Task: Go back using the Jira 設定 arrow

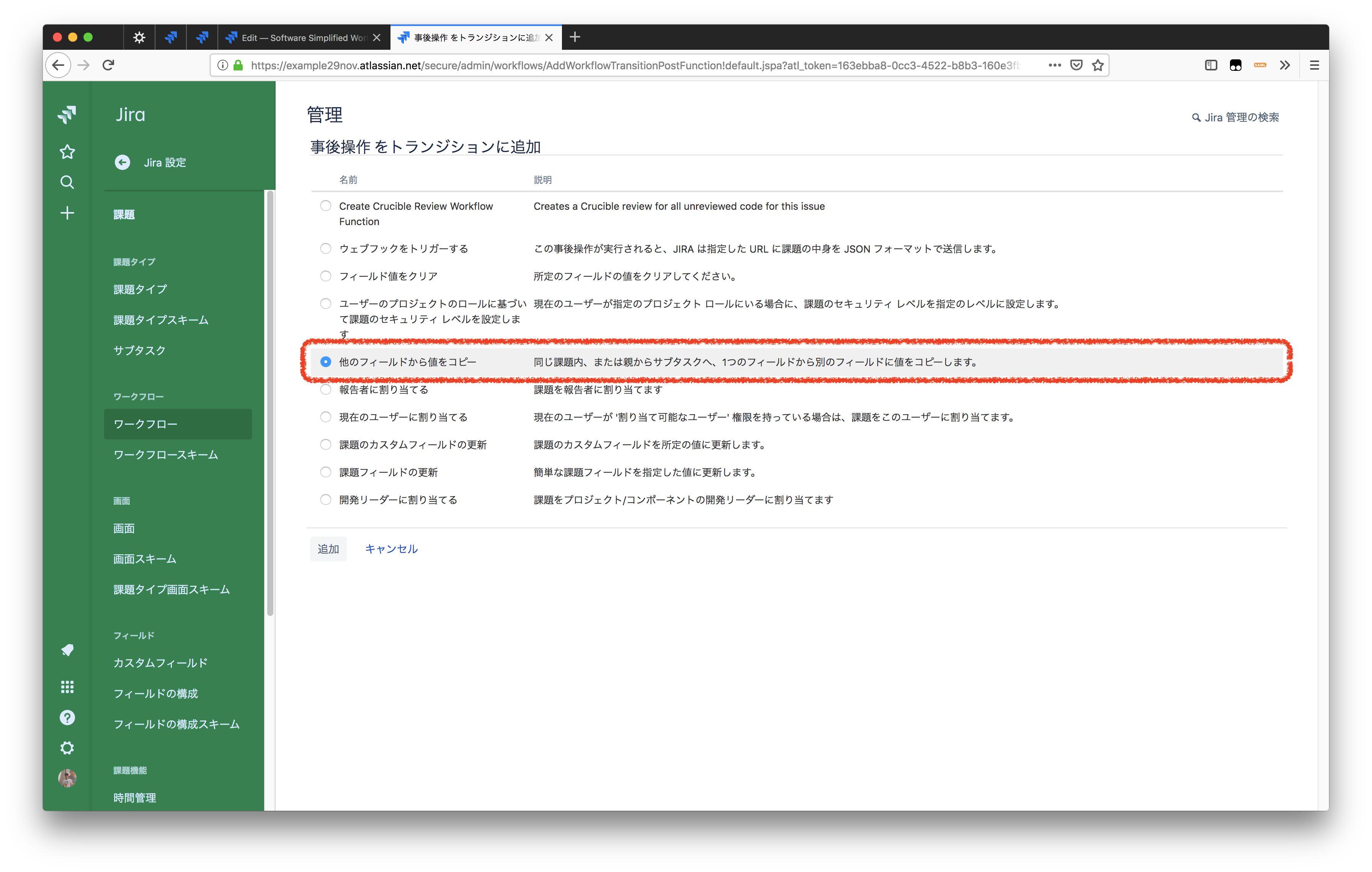Action: (x=122, y=162)
